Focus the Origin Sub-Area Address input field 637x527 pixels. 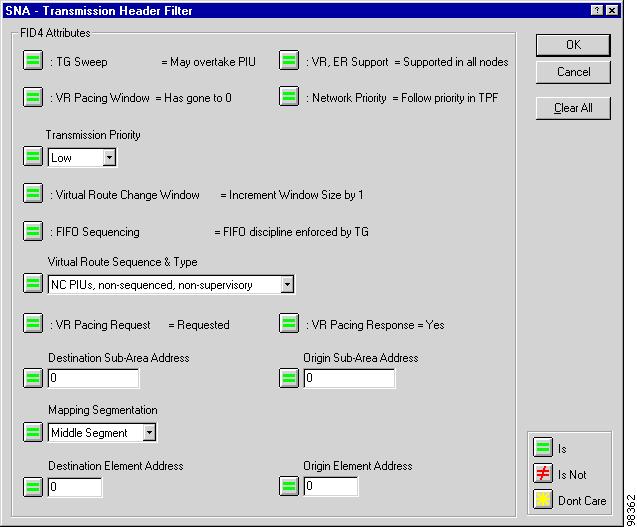pos(349,378)
